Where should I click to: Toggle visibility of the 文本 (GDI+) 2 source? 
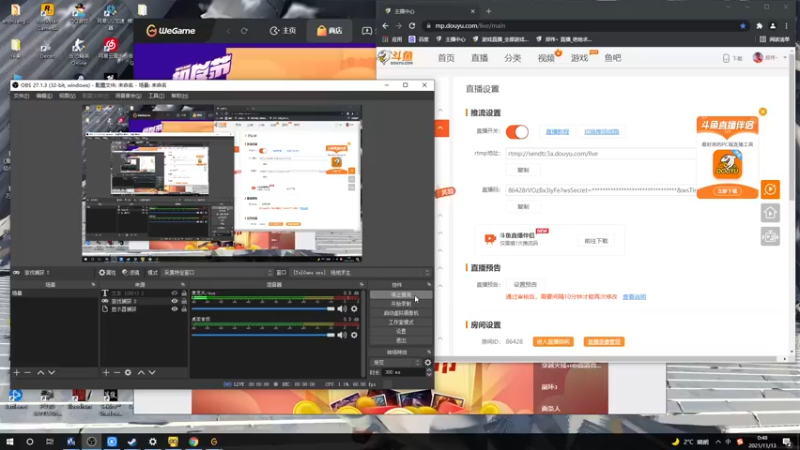[x=174, y=293]
